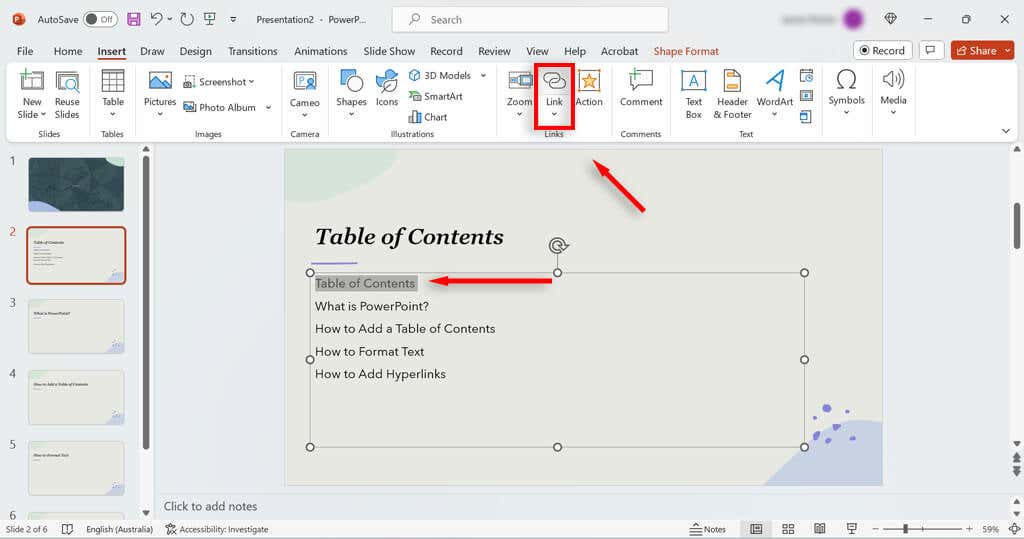Viewport: 1024px width, 539px height.
Task: Open the Action button tool
Action: pyautogui.click(x=589, y=89)
